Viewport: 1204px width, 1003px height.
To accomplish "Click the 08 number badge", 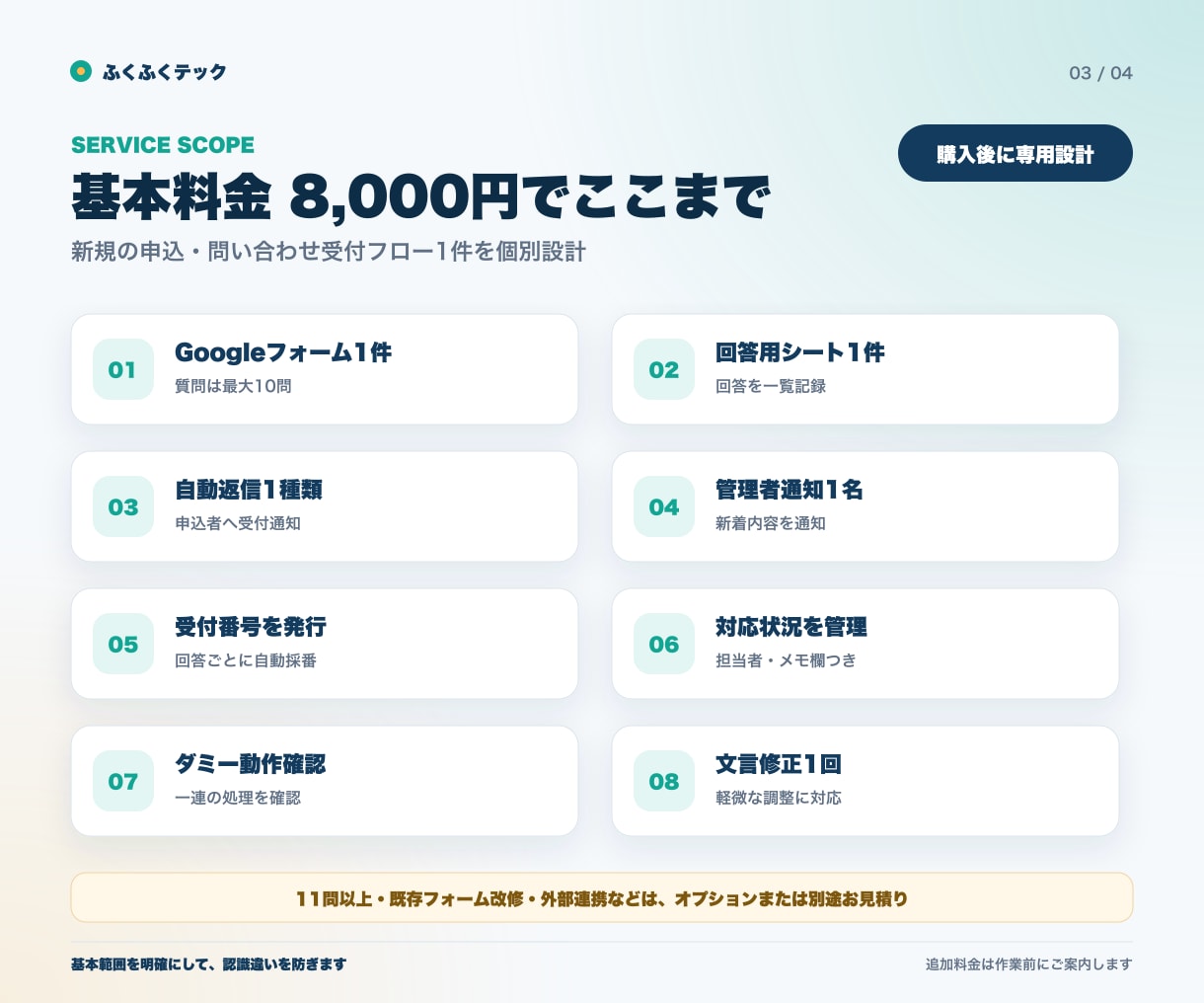I will pyautogui.click(x=664, y=781).
